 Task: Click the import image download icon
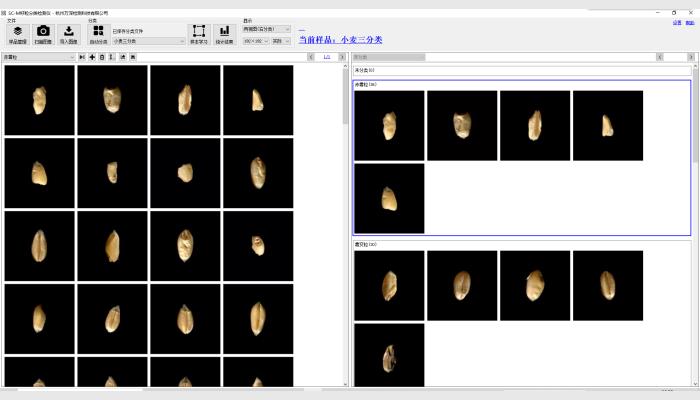pyautogui.click(x=69, y=35)
